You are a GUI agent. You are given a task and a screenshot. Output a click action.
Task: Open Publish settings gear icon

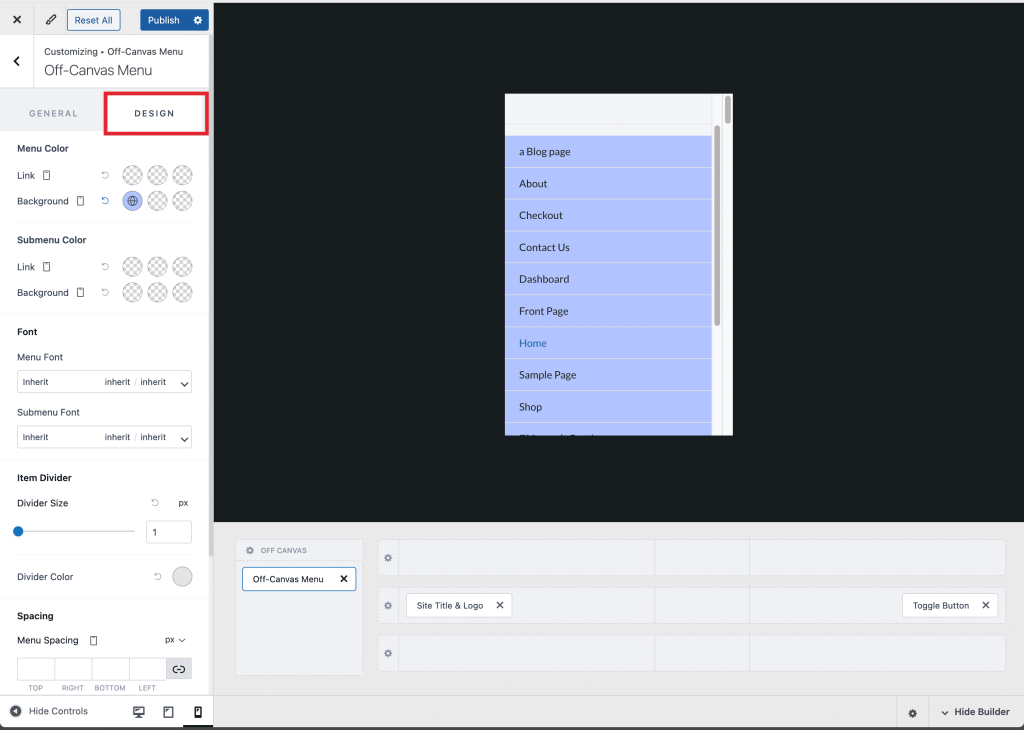[x=198, y=20]
